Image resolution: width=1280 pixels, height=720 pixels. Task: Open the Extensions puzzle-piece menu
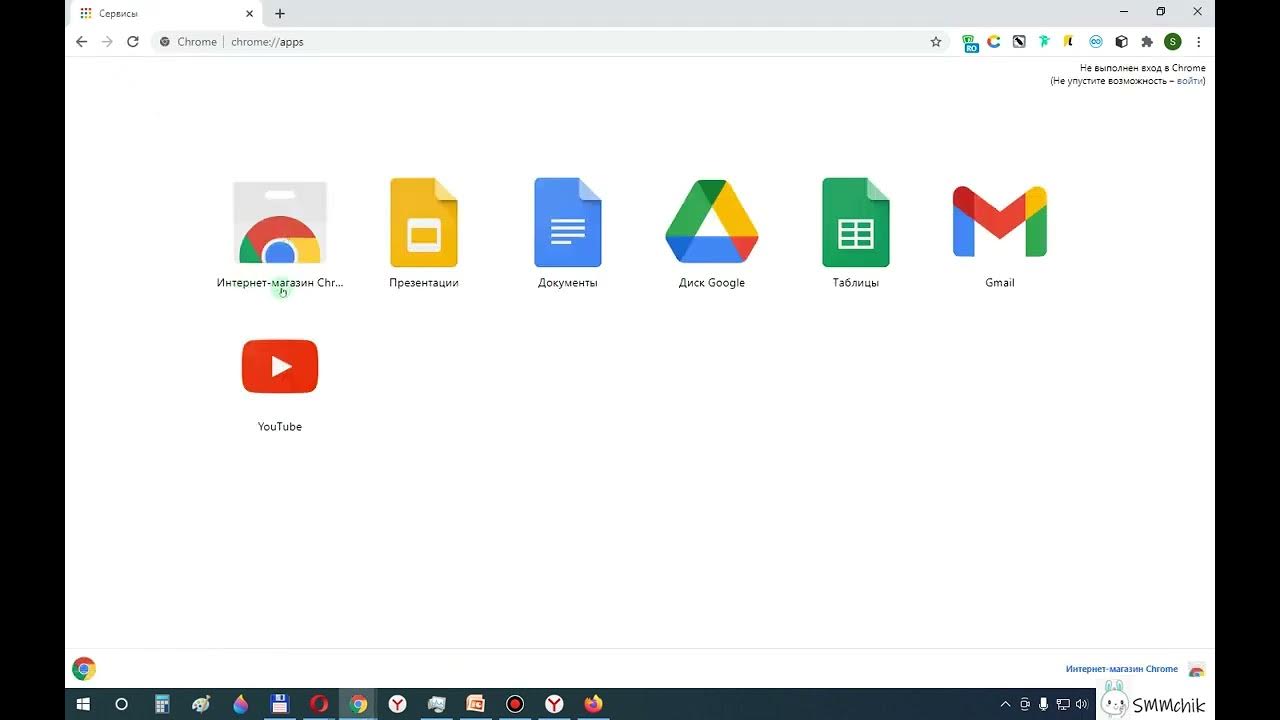(x=1147, y=42)
